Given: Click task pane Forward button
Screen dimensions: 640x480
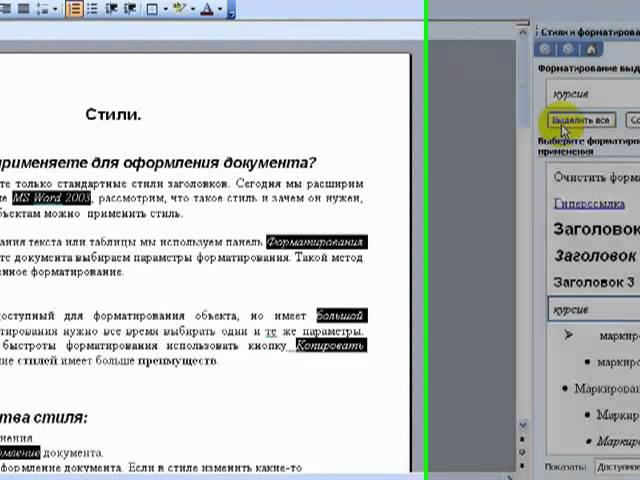Looking at the screenshot, I should pos(568,49).
